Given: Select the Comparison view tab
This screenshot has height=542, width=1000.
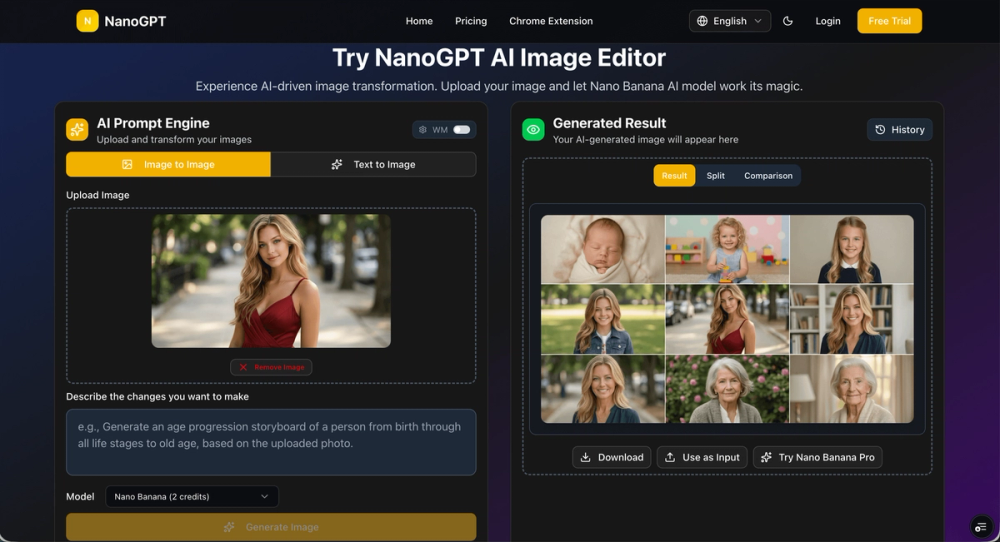Looking at the screenshot, I should (x=768, y=176).
